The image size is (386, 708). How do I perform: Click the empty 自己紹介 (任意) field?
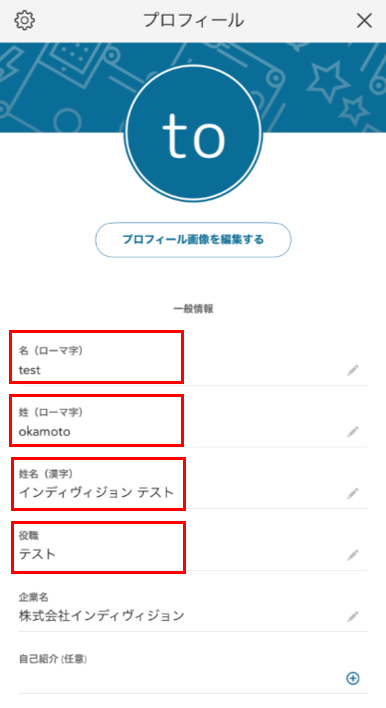(193, 673)
